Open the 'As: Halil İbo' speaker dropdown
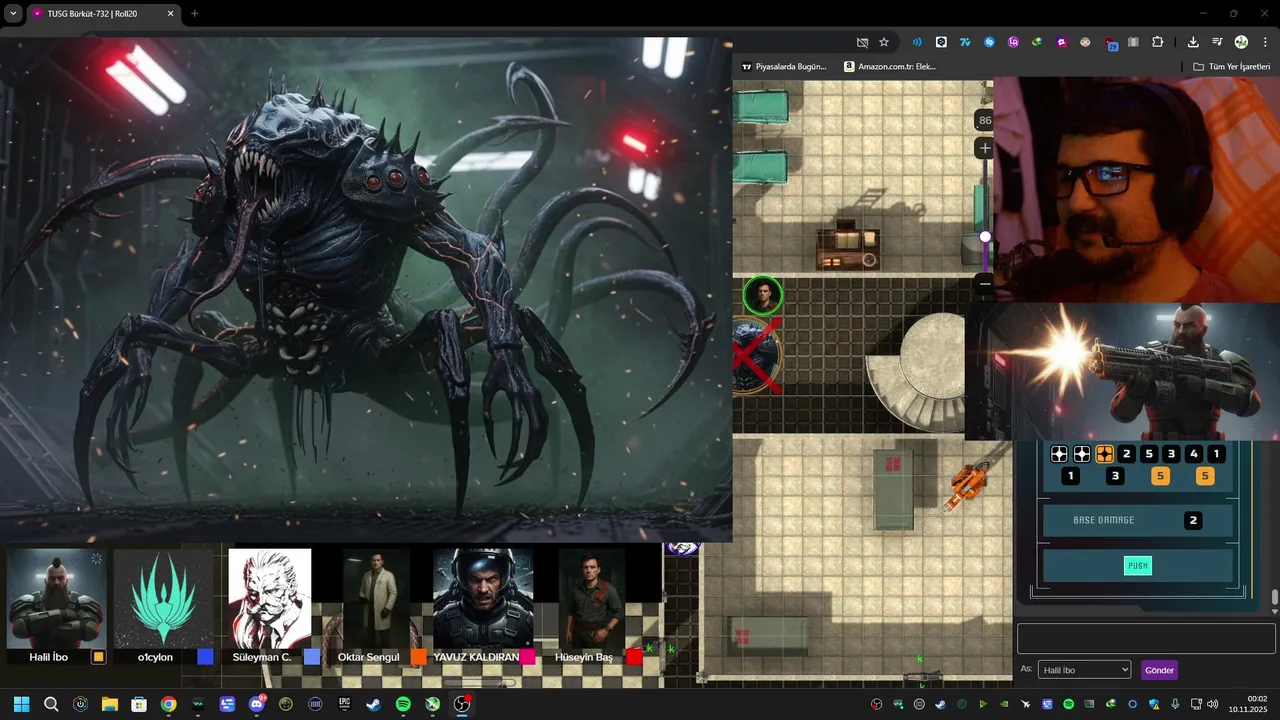The image size is (1280, 720). [x=1084, y=670]
